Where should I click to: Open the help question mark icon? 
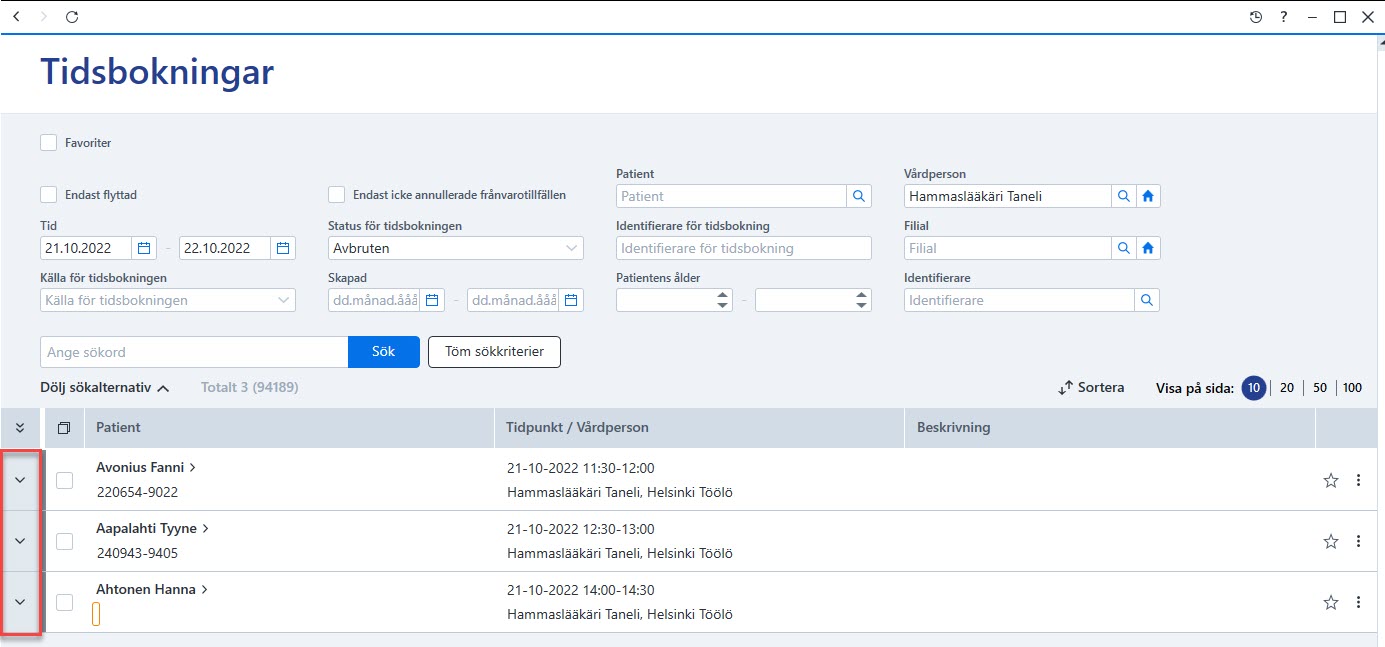[1284, 17]
